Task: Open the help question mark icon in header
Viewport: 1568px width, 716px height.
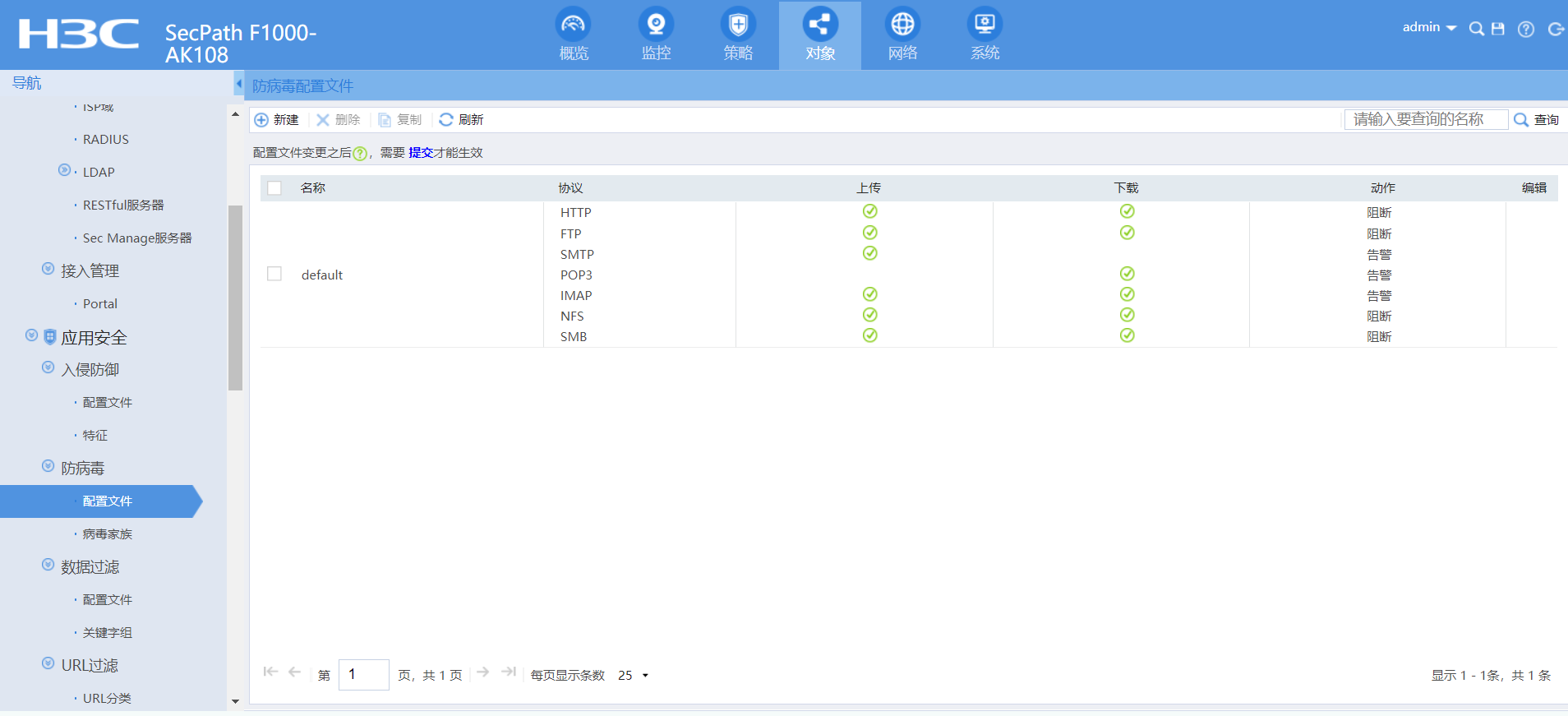Action: 1526,29
